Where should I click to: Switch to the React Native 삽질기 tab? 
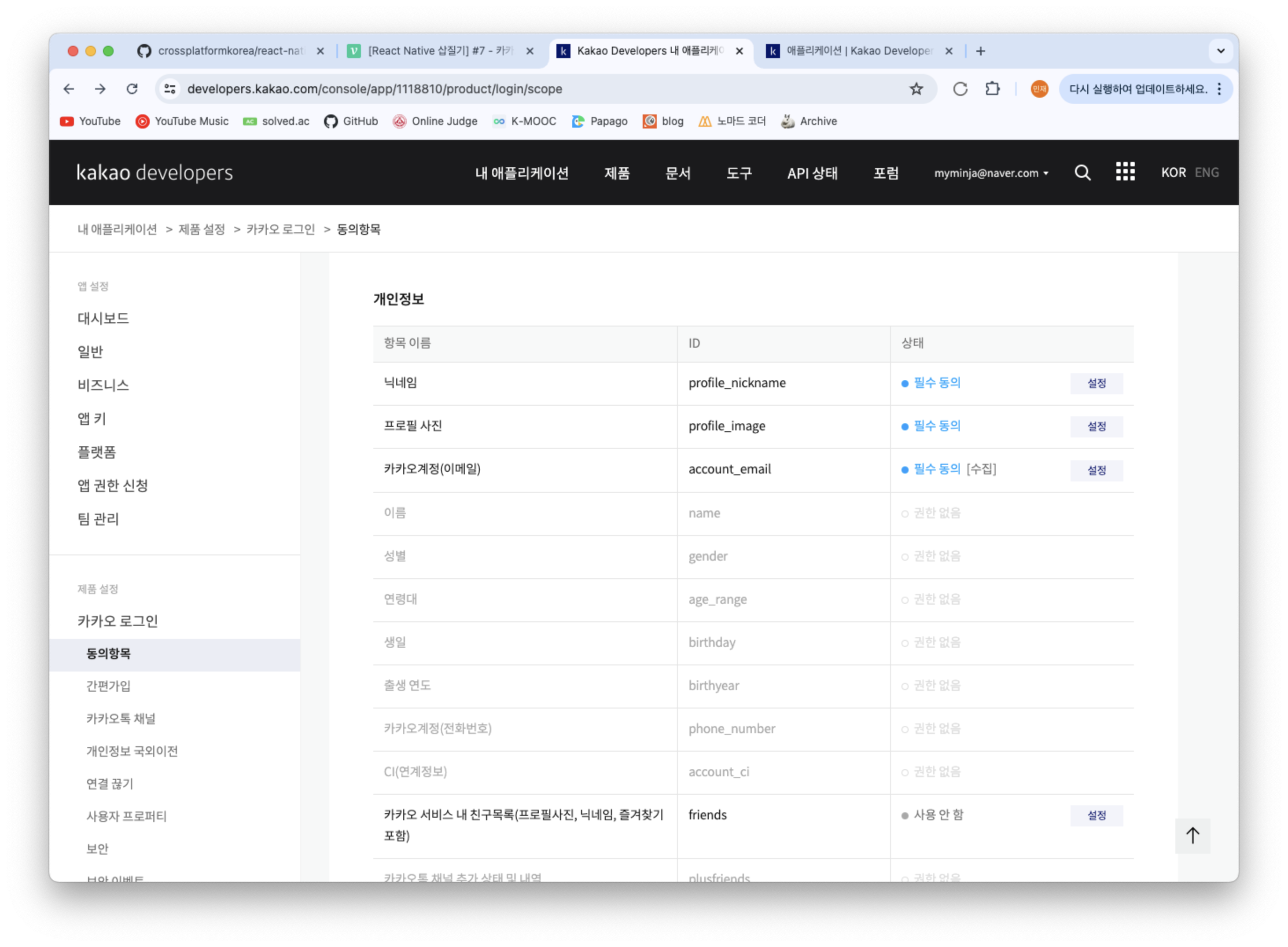click(441, 51)
